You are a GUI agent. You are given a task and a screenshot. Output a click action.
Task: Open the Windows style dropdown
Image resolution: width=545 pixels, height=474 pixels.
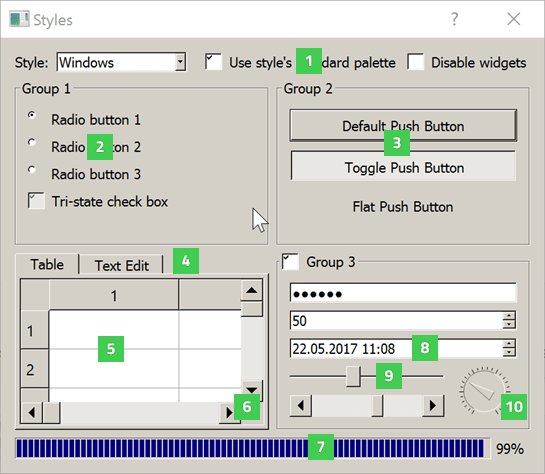click(180, 62)
